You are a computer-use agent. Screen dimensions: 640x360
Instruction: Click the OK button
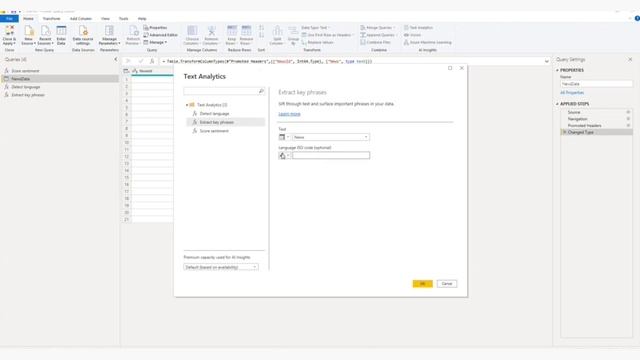[422, 284]
